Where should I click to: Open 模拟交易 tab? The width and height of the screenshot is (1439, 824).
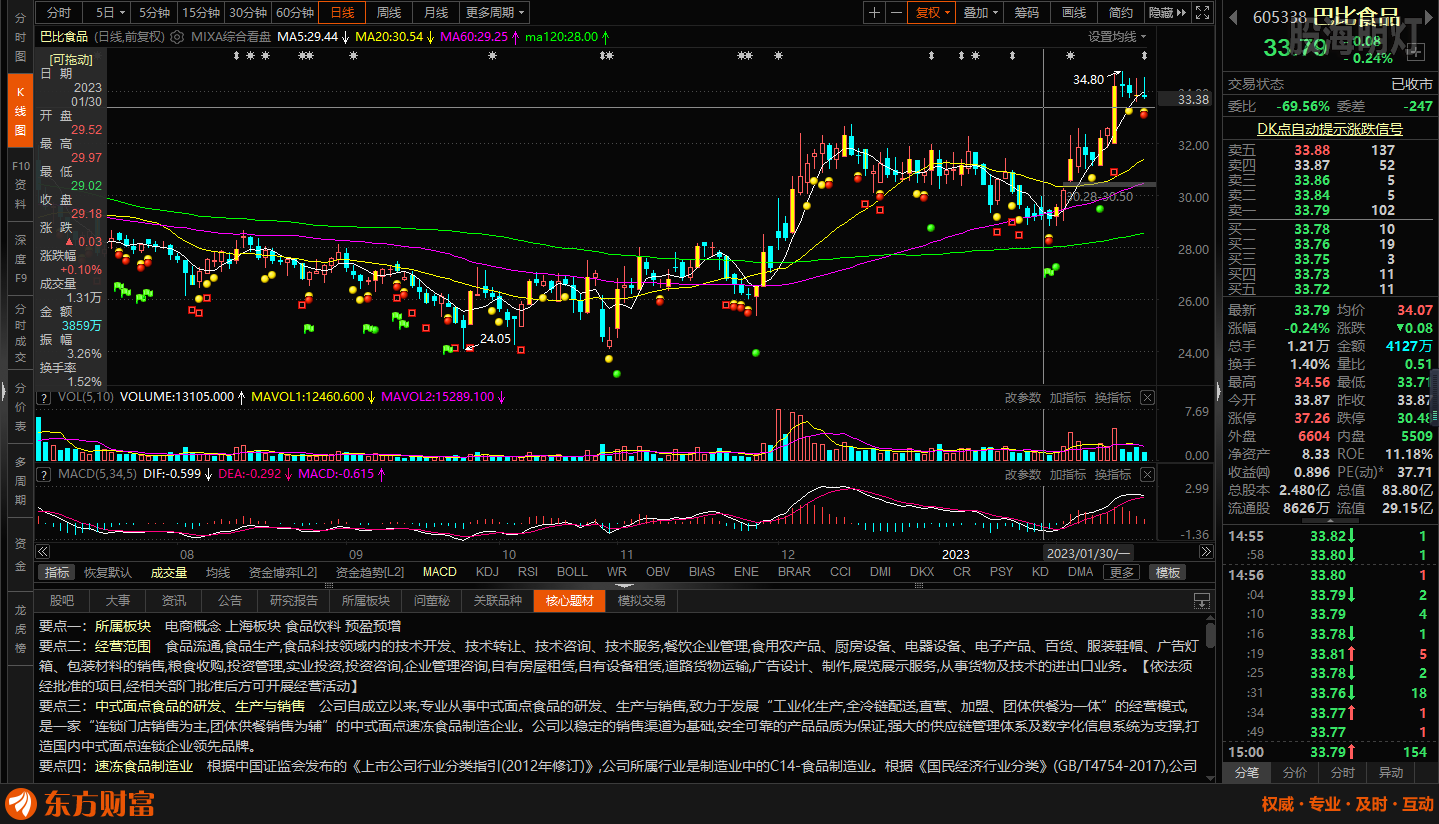coord(641,601)
